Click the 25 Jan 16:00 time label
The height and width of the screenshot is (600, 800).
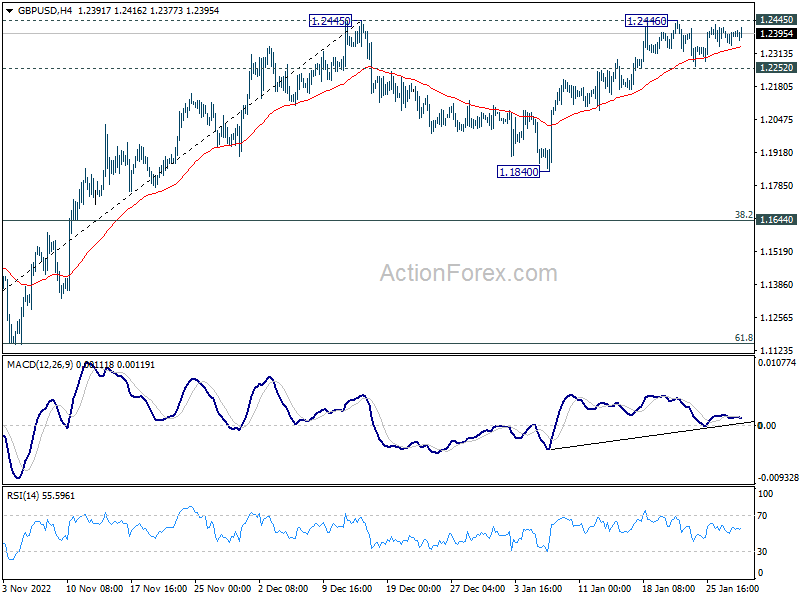click(733, 588)
